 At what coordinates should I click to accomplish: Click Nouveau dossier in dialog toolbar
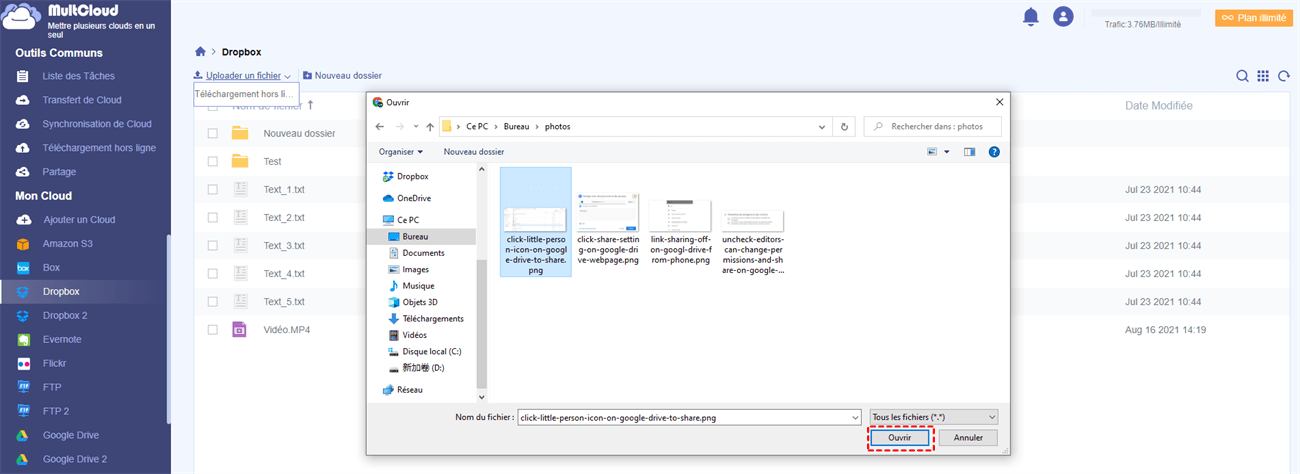tap(474, 152)
